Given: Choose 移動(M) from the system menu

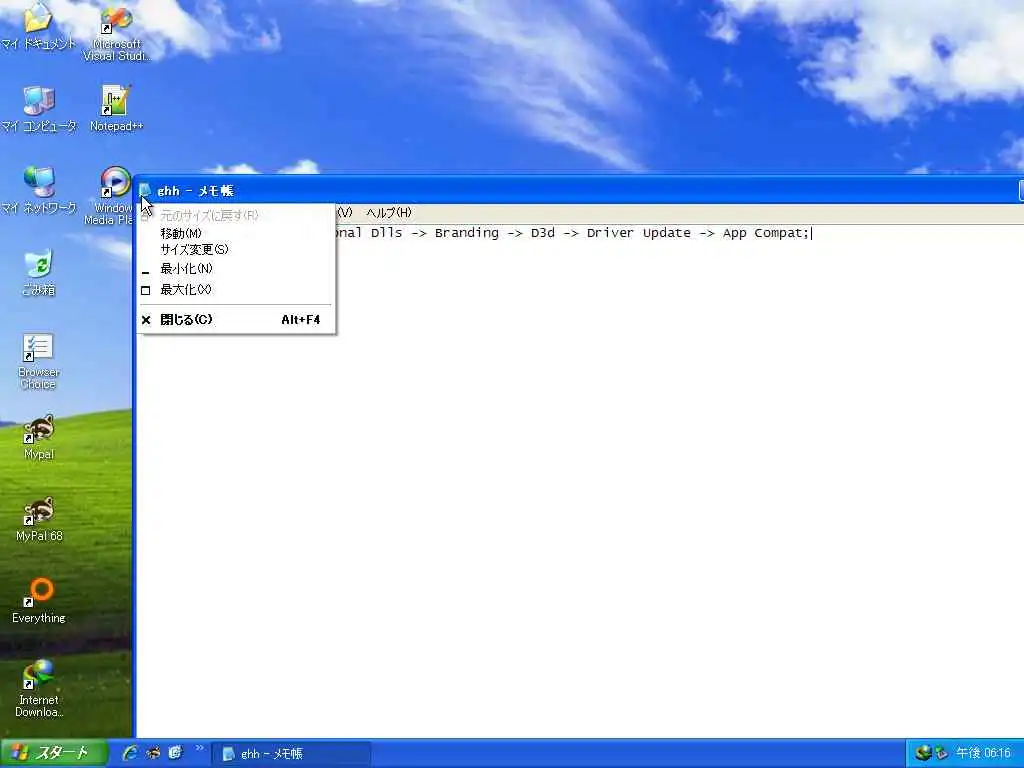Looking at the screenshot, I should [x=236, y=233].
